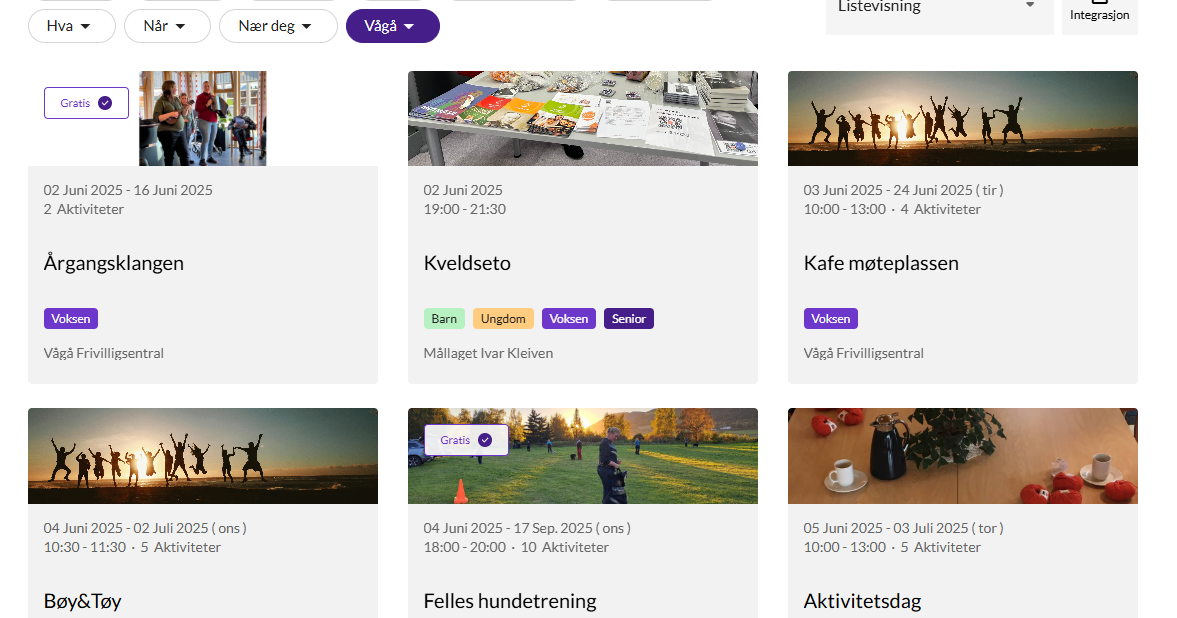Screen dimensions: 1177x618
Task: Click the Årgangsklangen choir photo thumbnail
Action: pos(203,119)
